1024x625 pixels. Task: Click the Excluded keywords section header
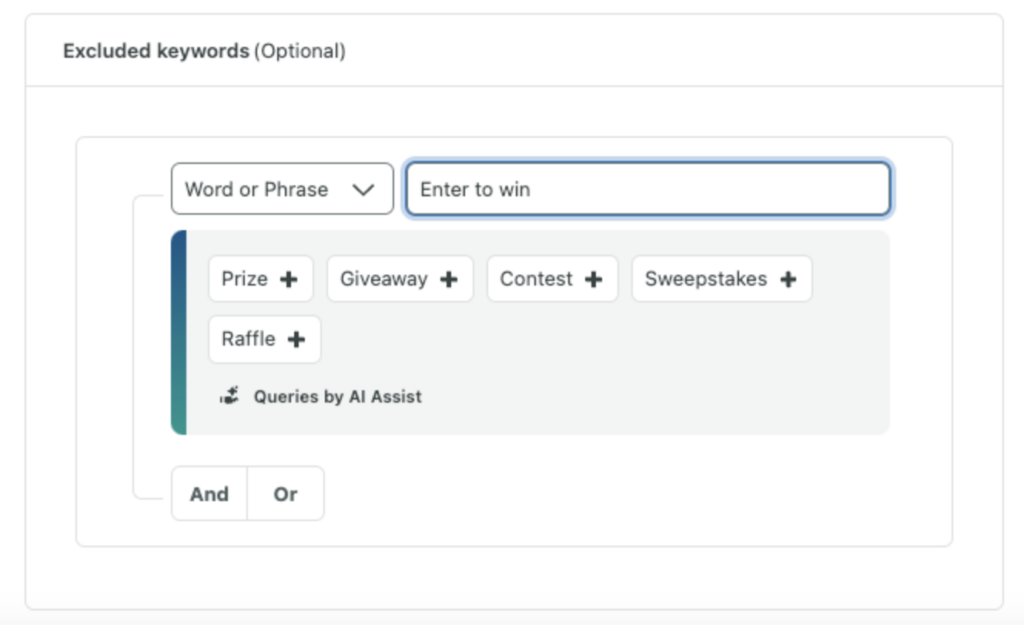point(156,51)
